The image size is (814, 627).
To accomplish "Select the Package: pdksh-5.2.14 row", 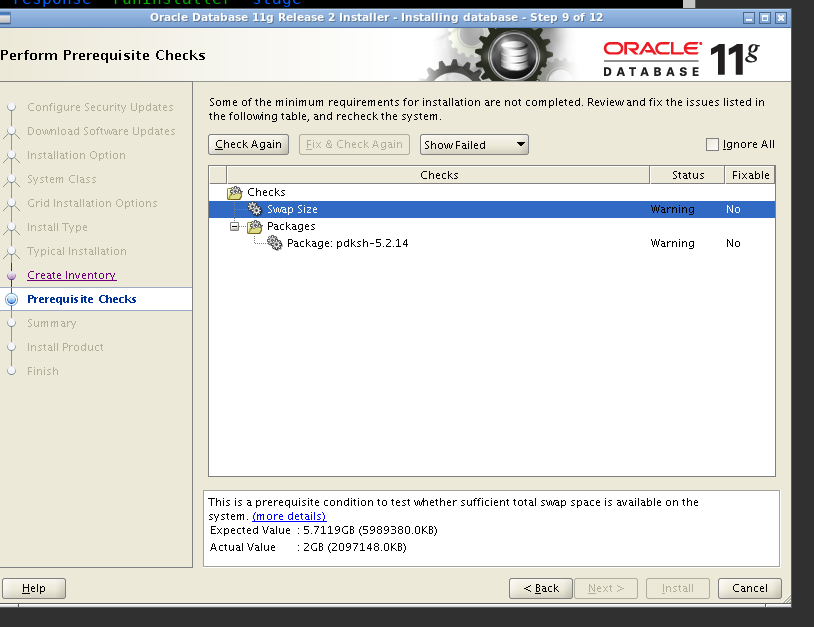I will [492, 243].
